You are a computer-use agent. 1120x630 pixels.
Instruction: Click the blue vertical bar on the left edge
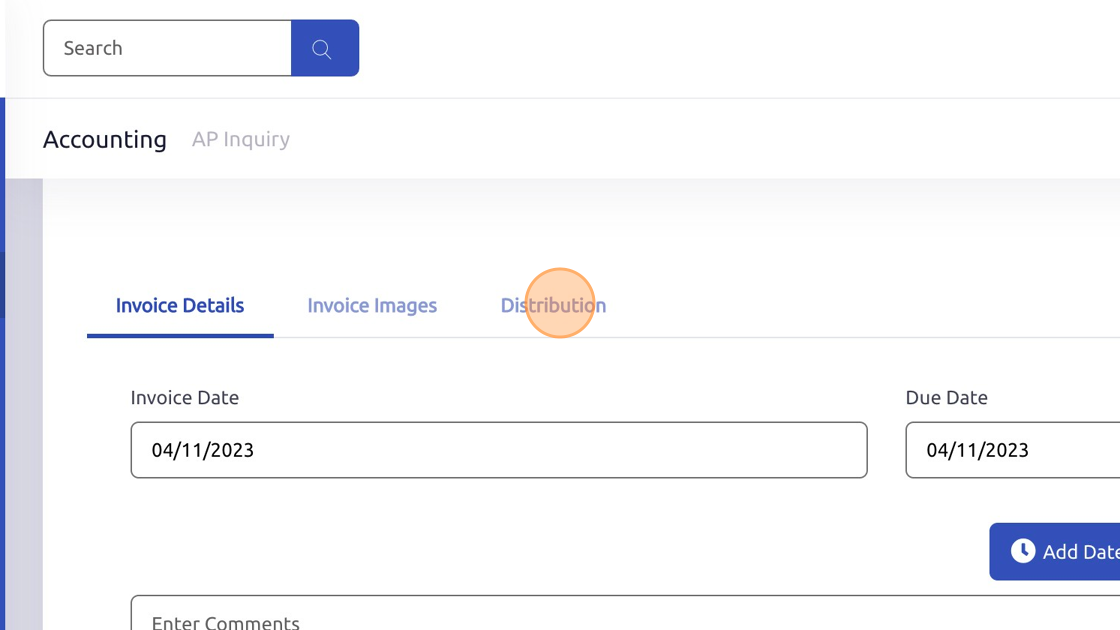point(2,364)
